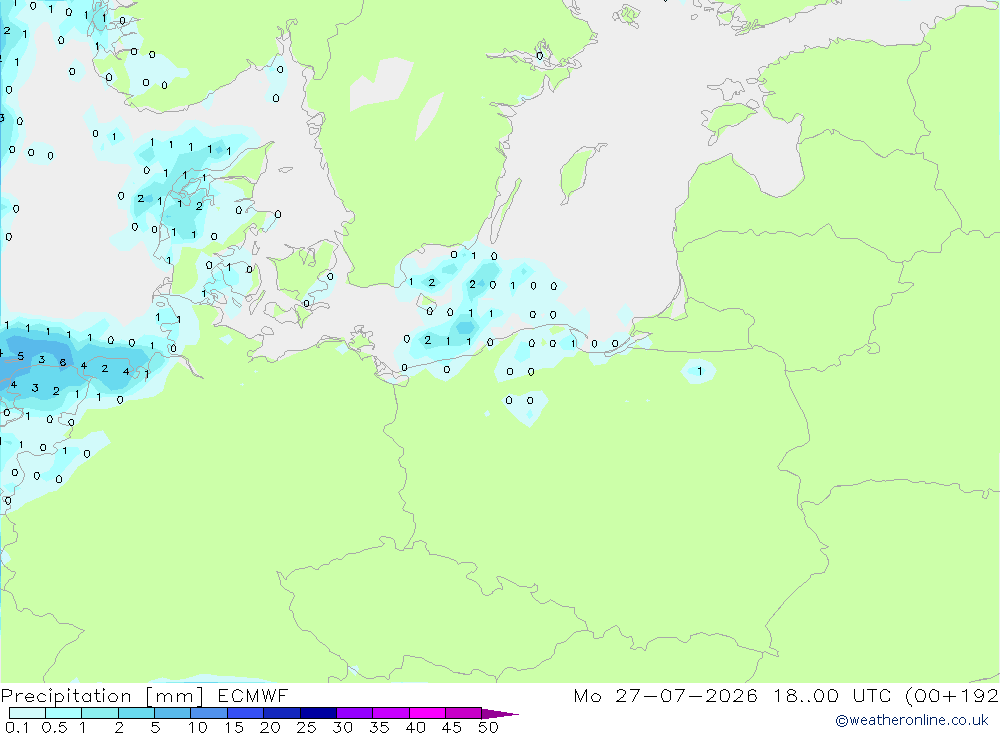Click the legend value '50'
Image resolution: width=1000 pixels, height=733 pixels.
(x=488, y=727)
